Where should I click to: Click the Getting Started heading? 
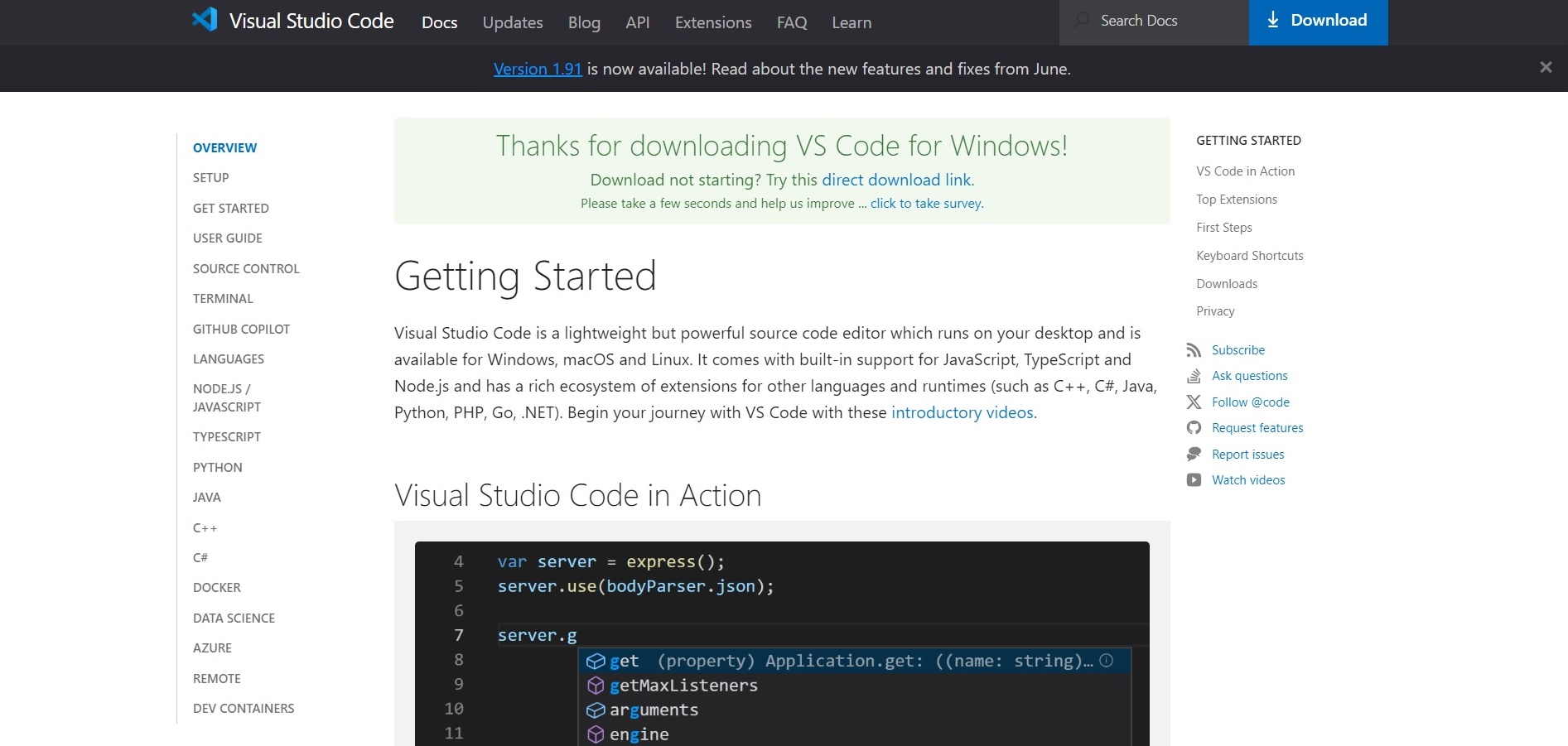(525, 277)
